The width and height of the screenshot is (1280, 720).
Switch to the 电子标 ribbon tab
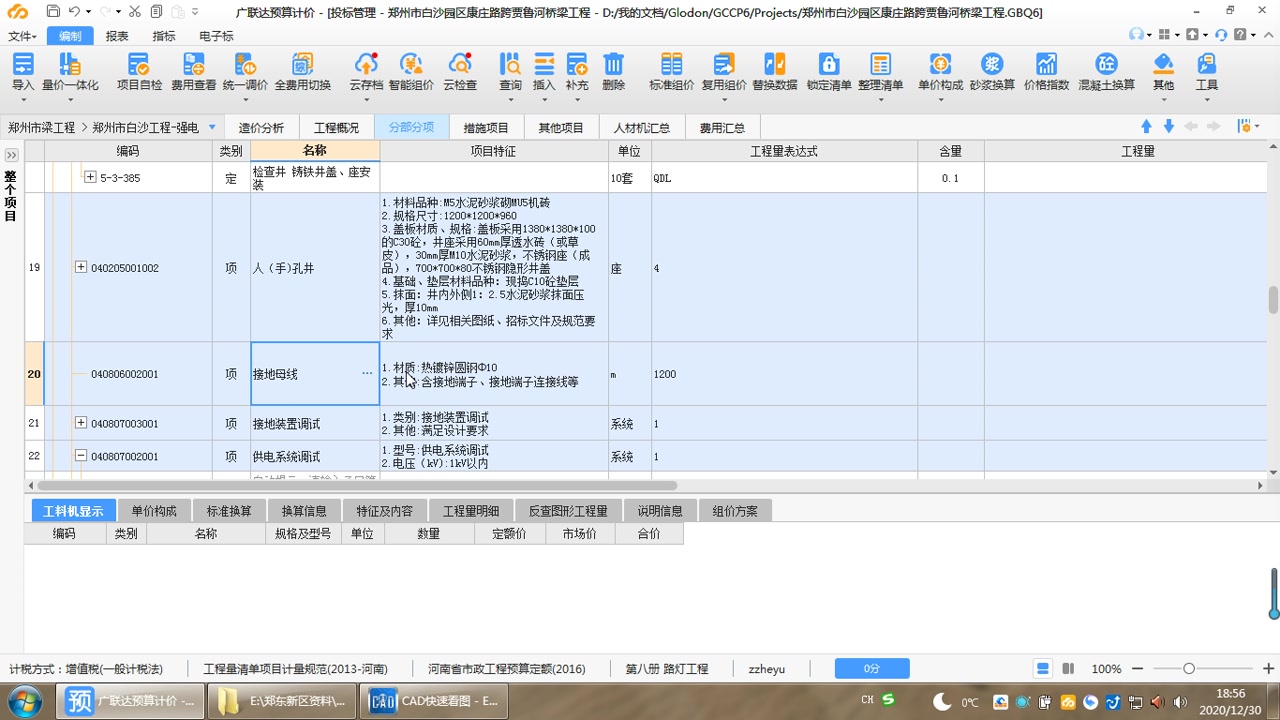(216, 36)
